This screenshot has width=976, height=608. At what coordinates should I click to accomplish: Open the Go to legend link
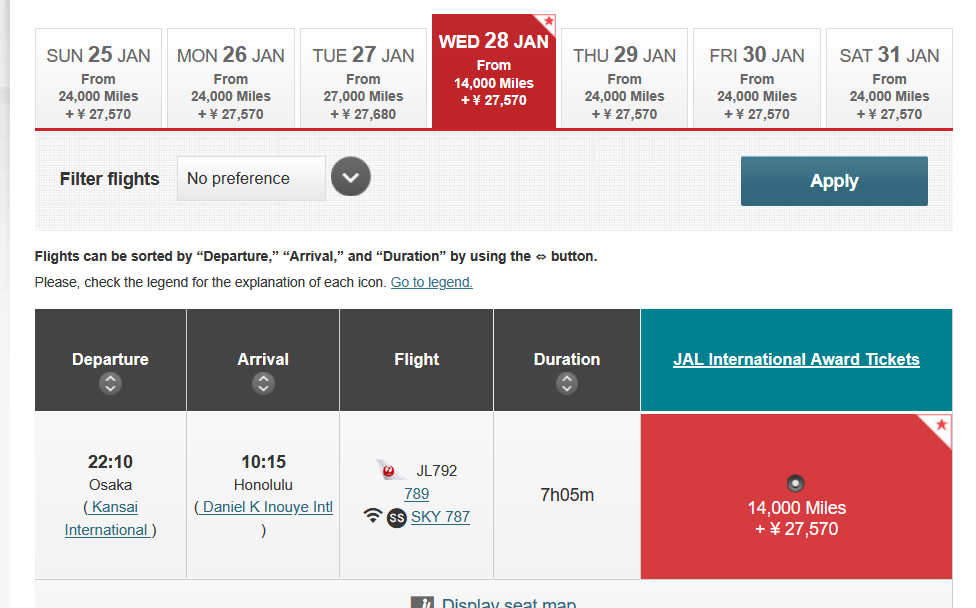[x=431, y=282]
